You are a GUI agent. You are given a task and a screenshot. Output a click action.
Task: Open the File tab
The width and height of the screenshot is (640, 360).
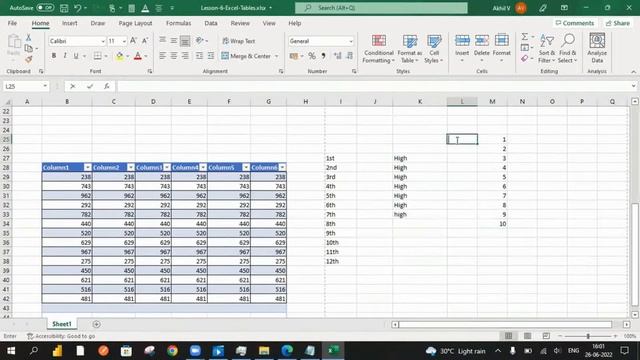(12, 23)
